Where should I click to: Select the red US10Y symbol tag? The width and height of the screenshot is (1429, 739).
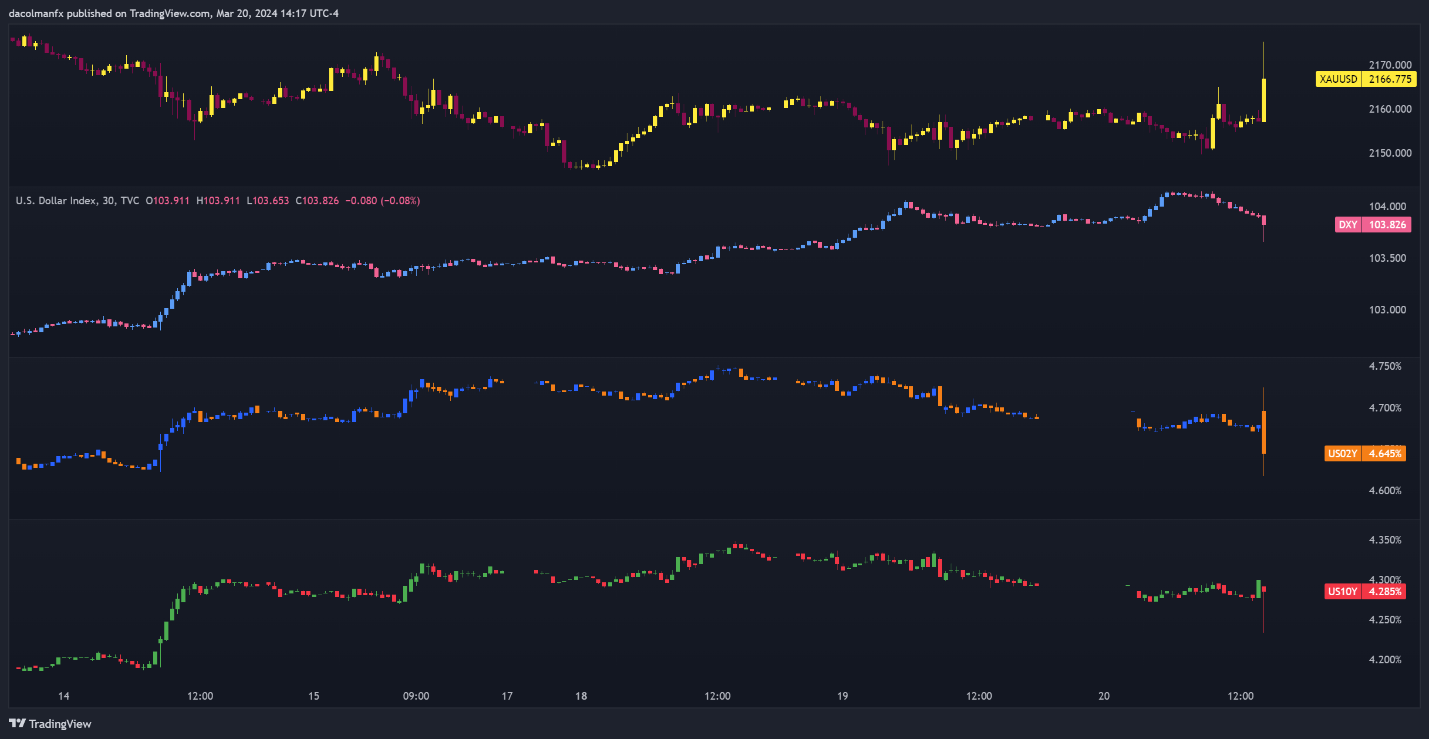tap(1342, 592)
